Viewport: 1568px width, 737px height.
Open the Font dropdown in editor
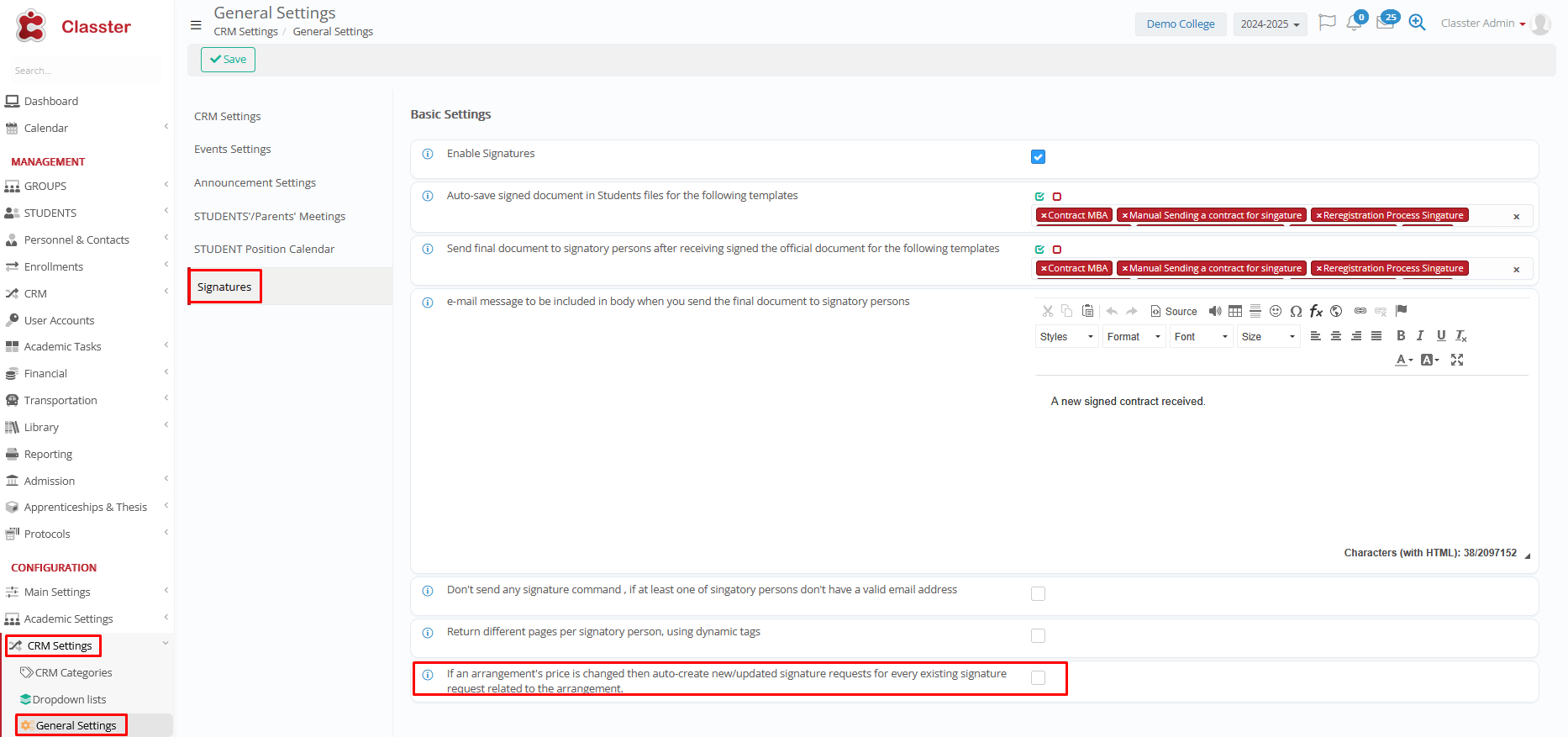tap(1201, 337)
